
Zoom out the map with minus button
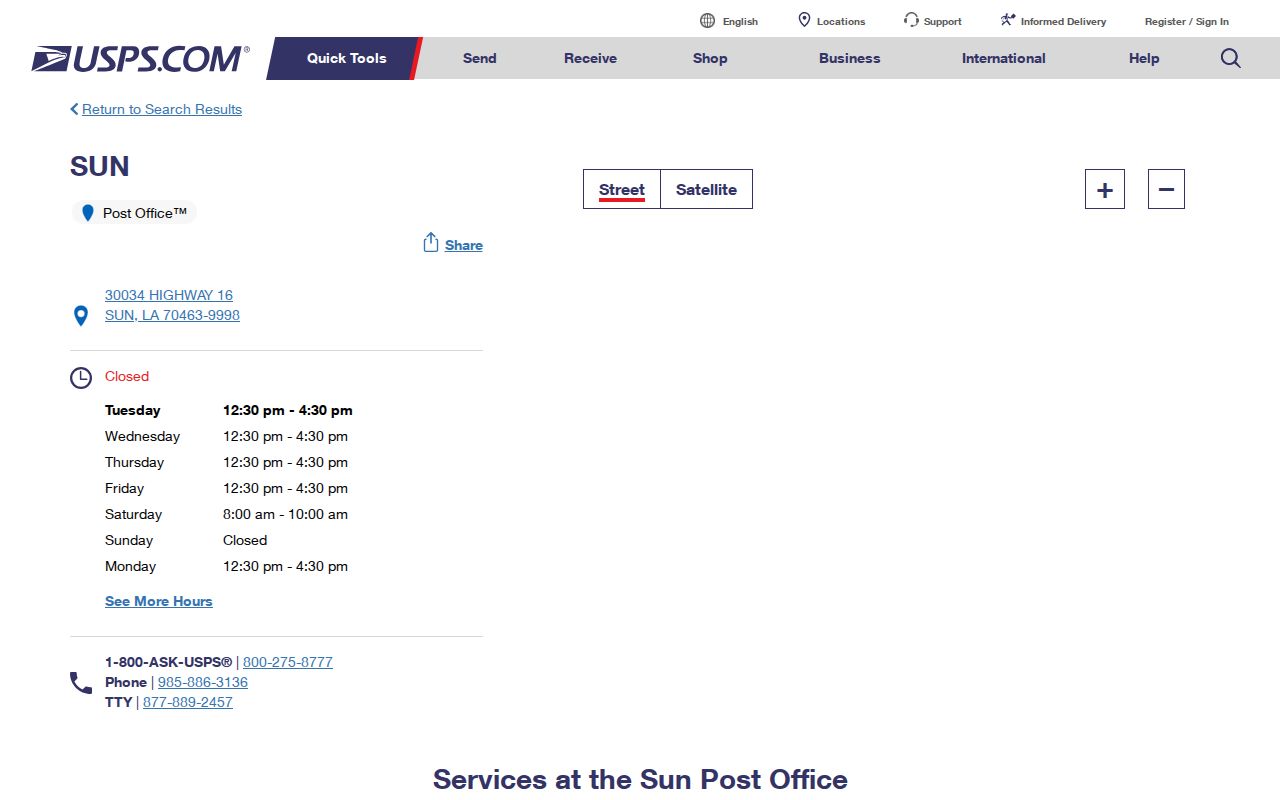(x=1166, y=189)
